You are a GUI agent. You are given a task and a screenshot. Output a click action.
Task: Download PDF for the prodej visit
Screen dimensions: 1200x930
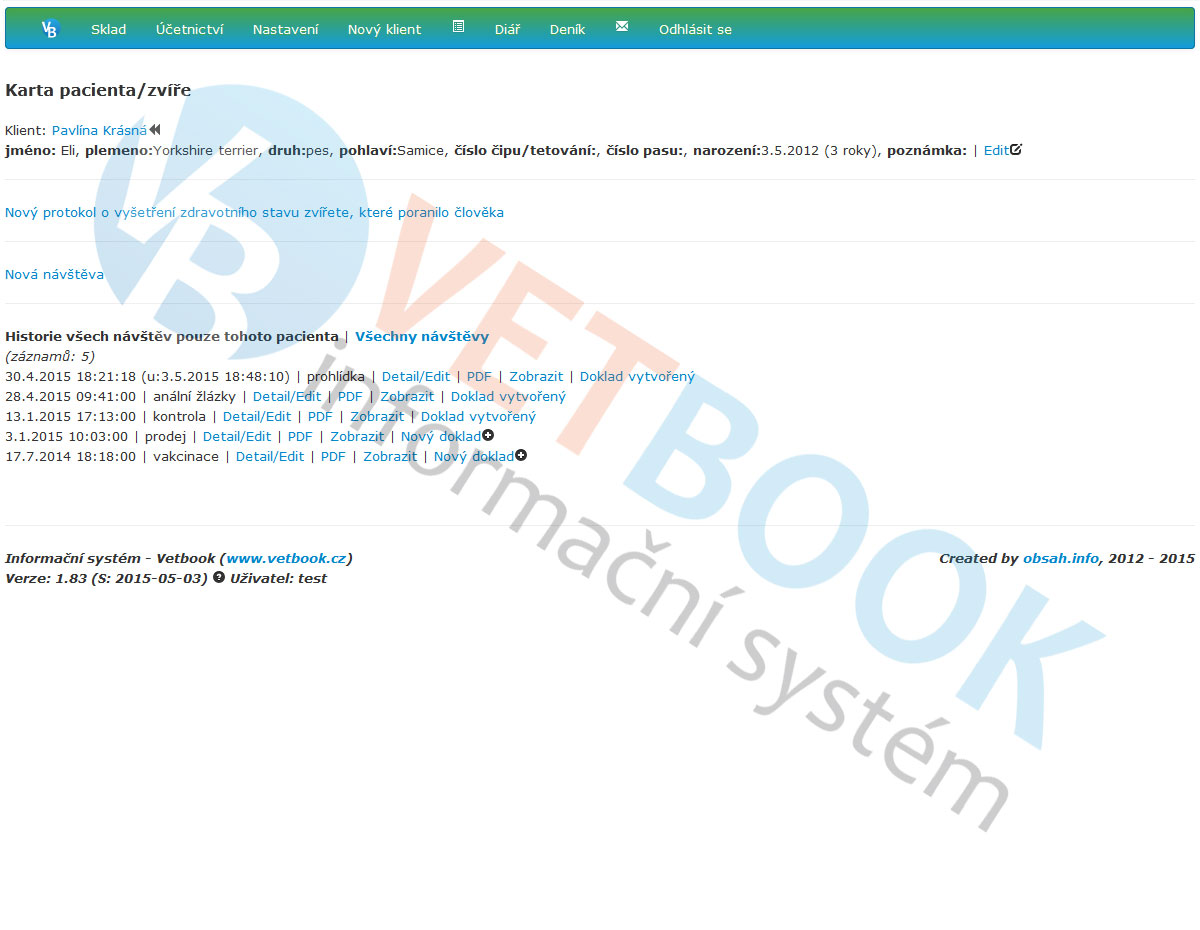(300, 436)
